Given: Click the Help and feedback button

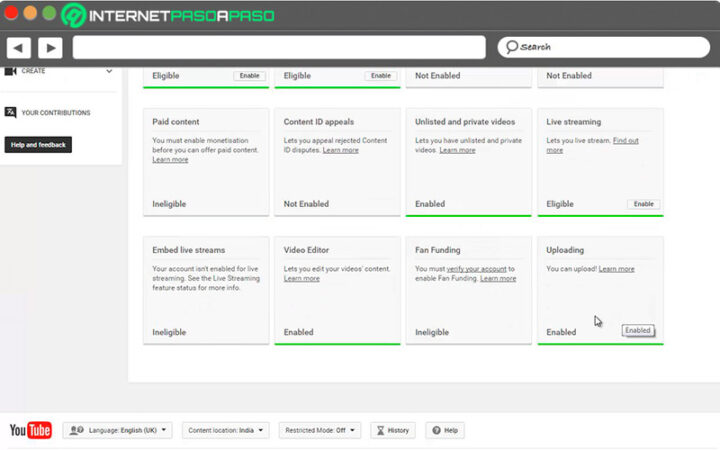Looking at the screenshot, I should 38,145.
